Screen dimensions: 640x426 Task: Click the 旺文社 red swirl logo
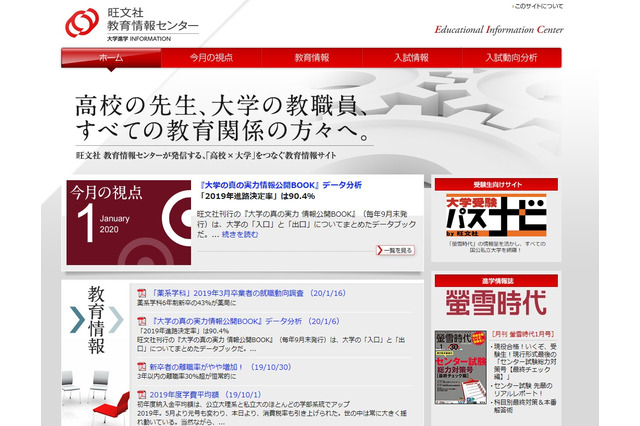click(x=82, y=23)
